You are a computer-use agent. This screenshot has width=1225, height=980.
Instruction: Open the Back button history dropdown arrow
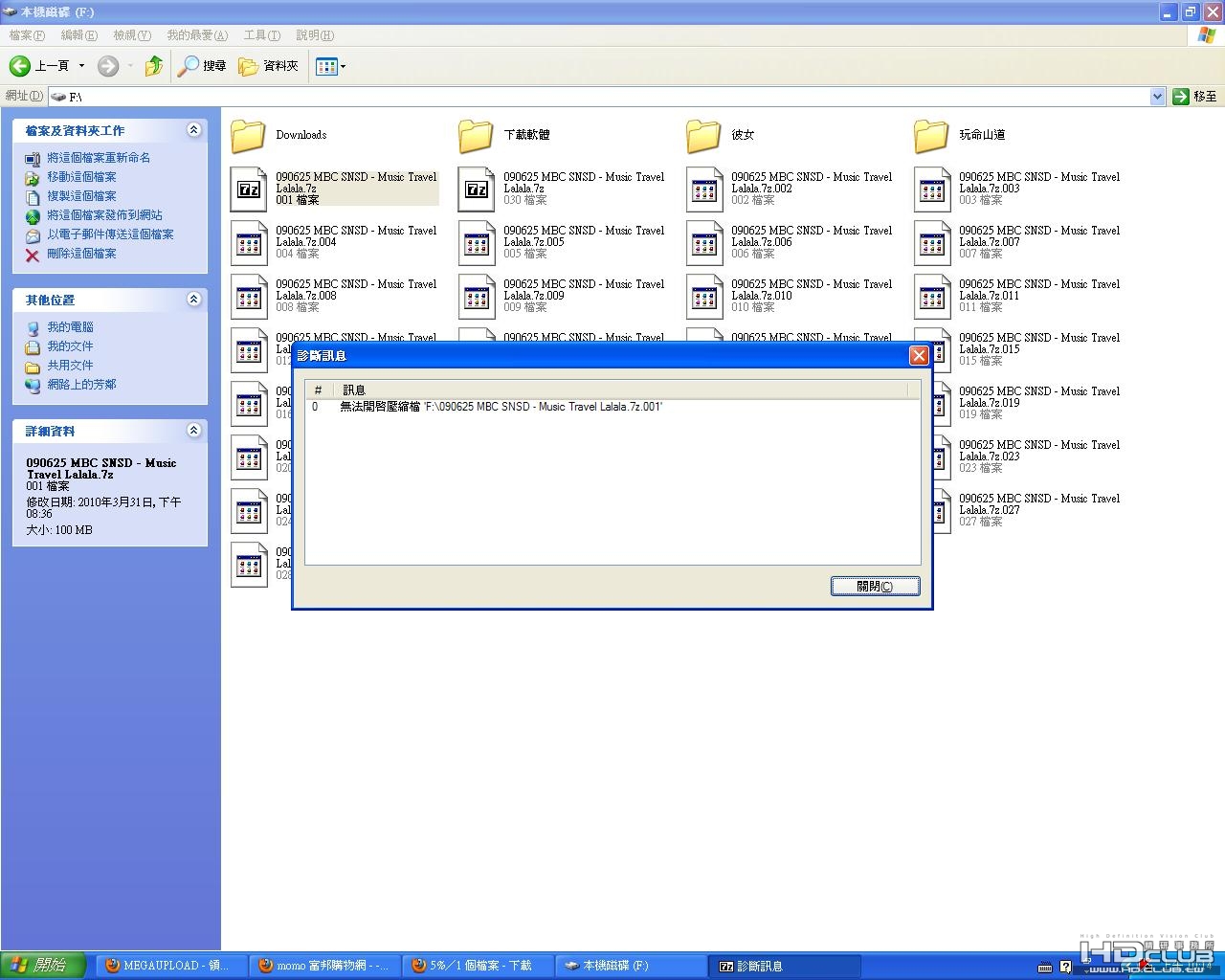coord(81,66)
